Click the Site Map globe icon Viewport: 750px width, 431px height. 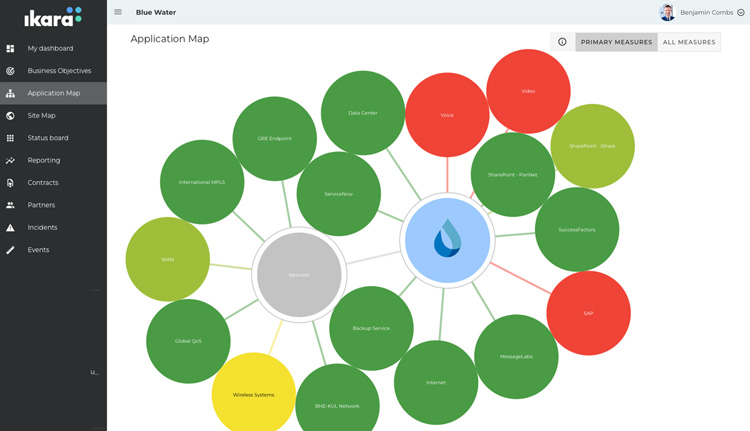click(10, 115)
